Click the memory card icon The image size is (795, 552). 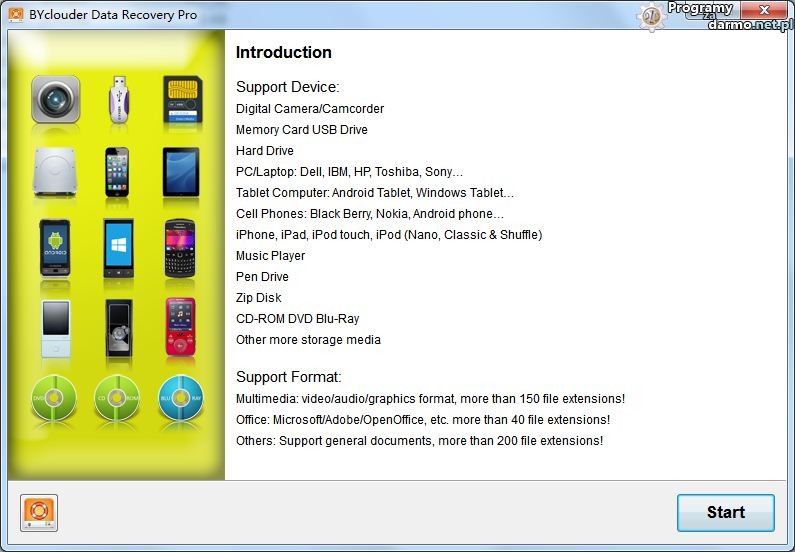[182, 99]
